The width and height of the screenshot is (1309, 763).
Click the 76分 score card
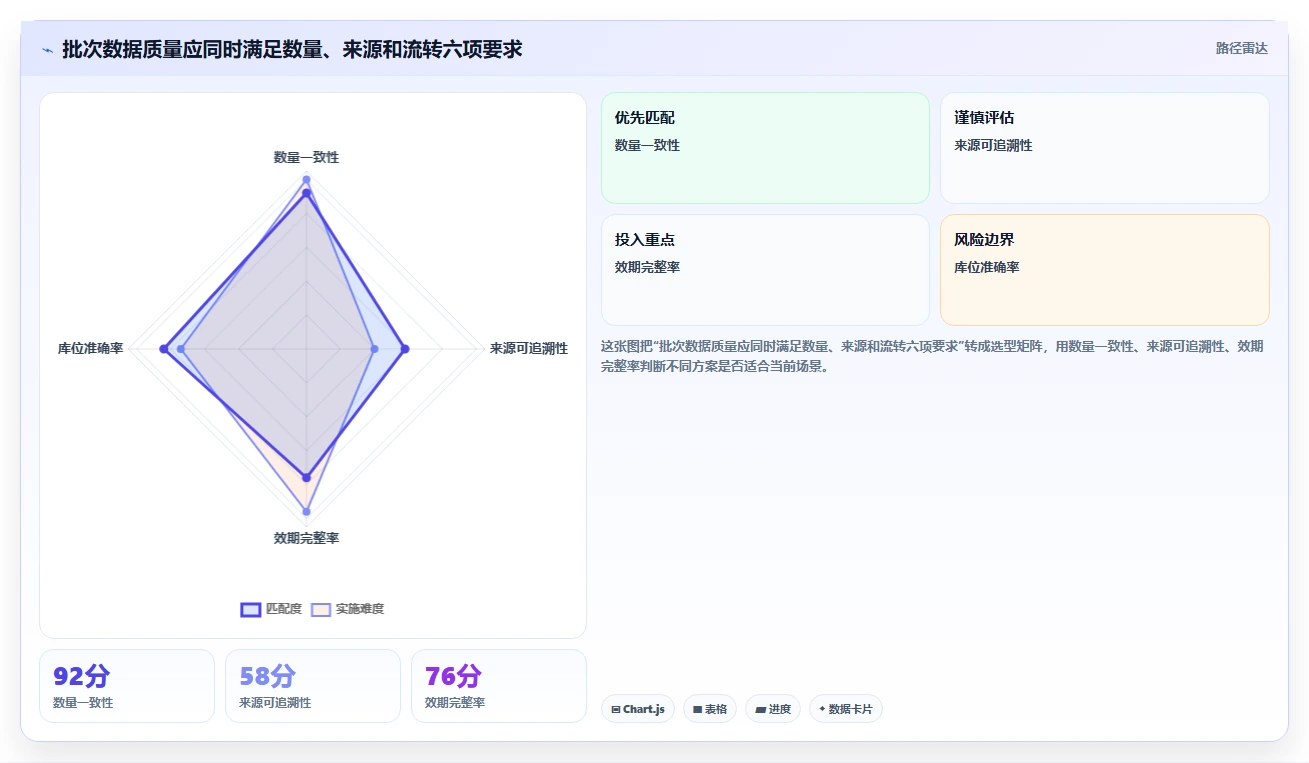[499, 686]
